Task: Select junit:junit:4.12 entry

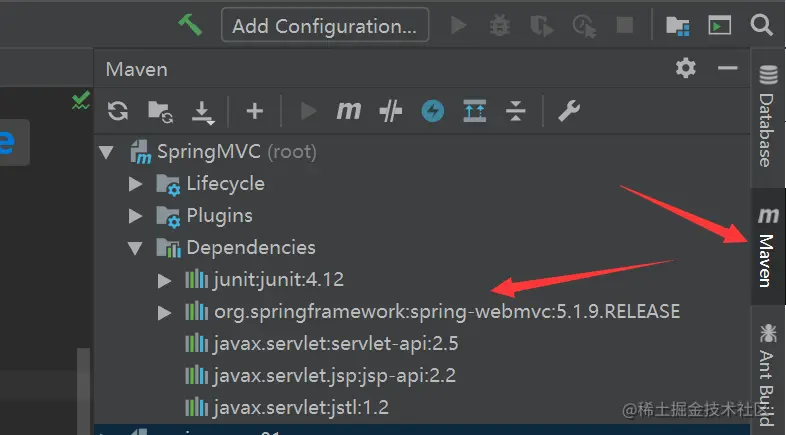Action: [x=279, y=280]
